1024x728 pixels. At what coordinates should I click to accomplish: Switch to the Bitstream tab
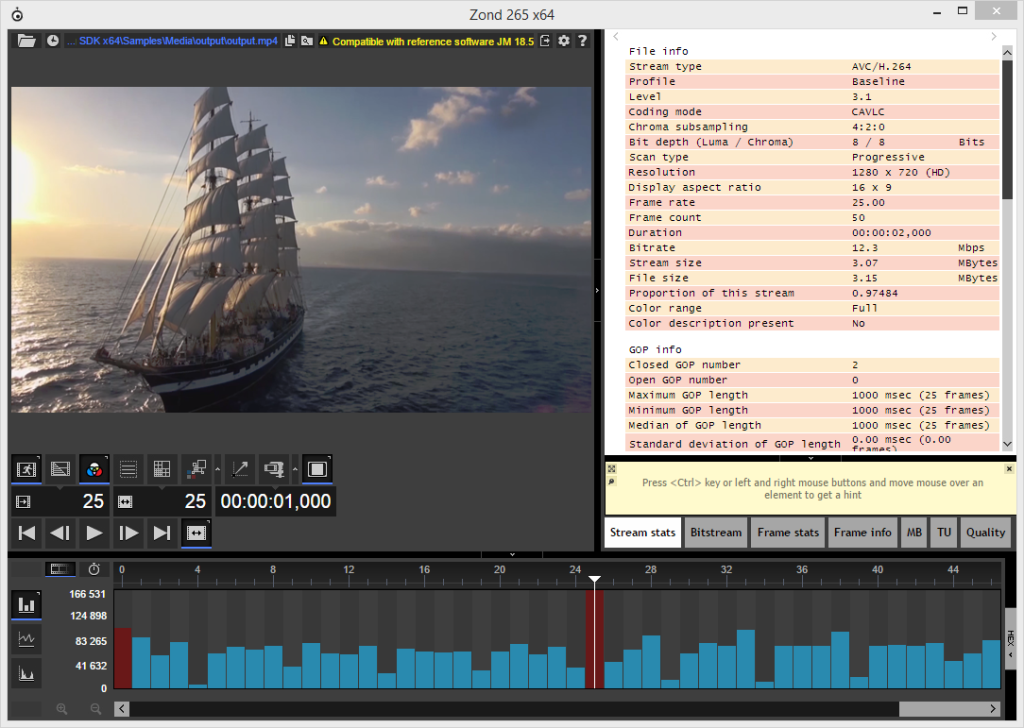coord(716,532)
